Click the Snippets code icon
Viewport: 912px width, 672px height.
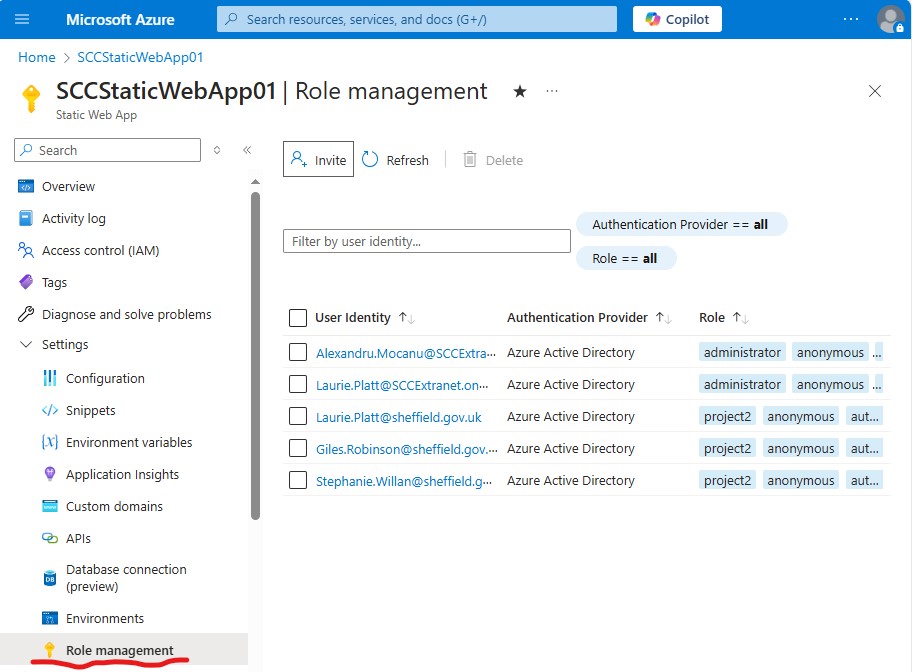coord(50,410)
